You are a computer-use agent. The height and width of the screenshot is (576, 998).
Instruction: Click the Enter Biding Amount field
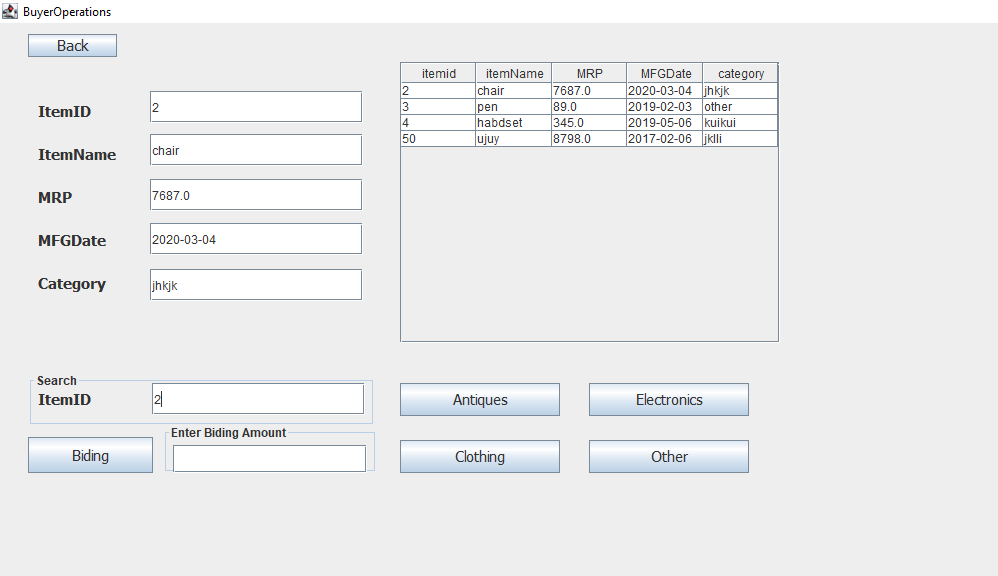click(269, 458)
